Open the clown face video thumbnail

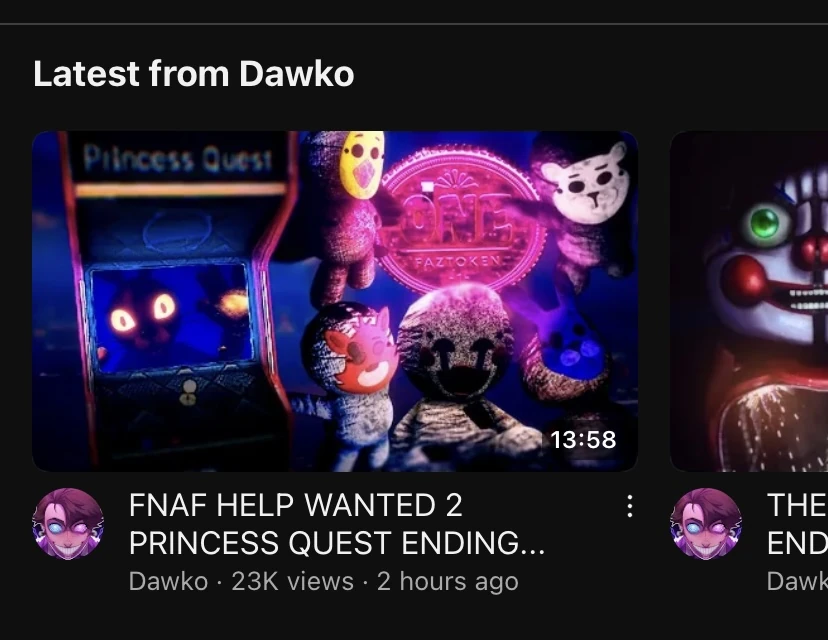pyautogui.click(x=749, y=301)
